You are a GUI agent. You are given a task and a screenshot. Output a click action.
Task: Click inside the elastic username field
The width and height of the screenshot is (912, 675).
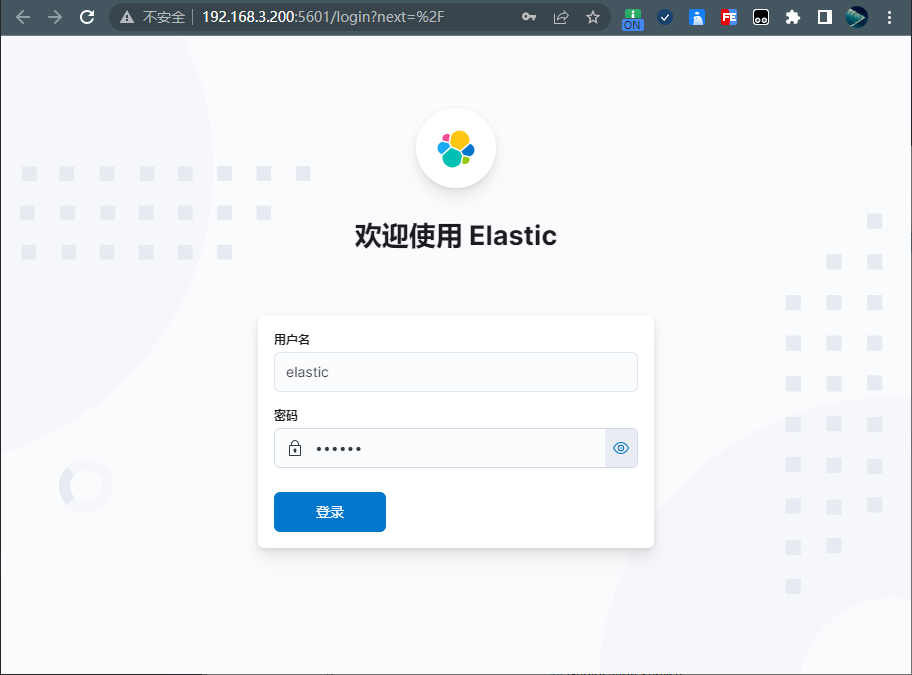coord(456,372)
